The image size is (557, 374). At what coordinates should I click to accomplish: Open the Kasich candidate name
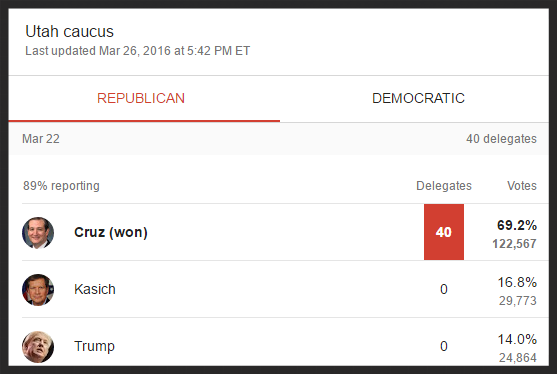95,289
